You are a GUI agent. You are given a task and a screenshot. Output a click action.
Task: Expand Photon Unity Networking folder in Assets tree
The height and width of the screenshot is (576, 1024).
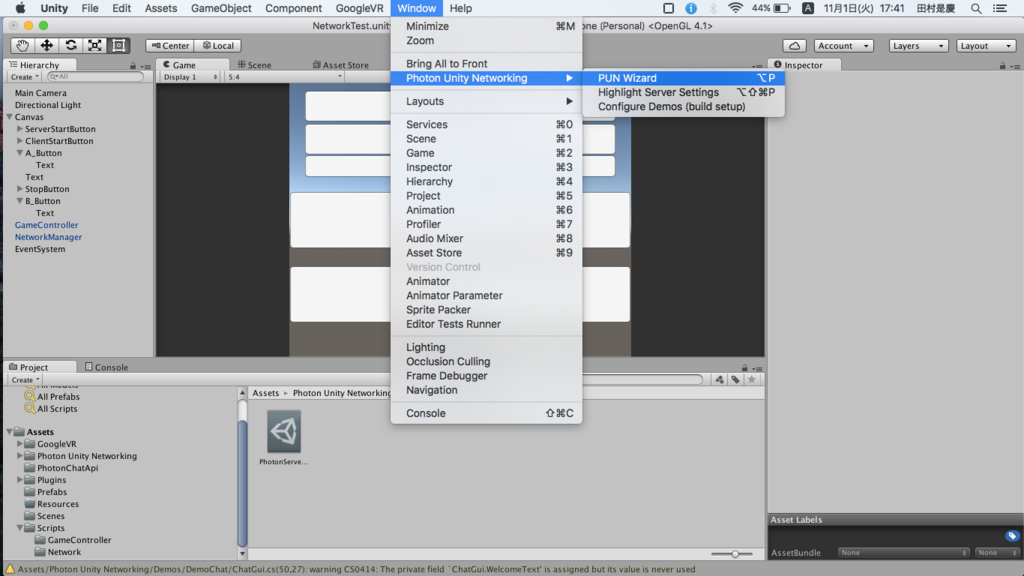point(20,456)
